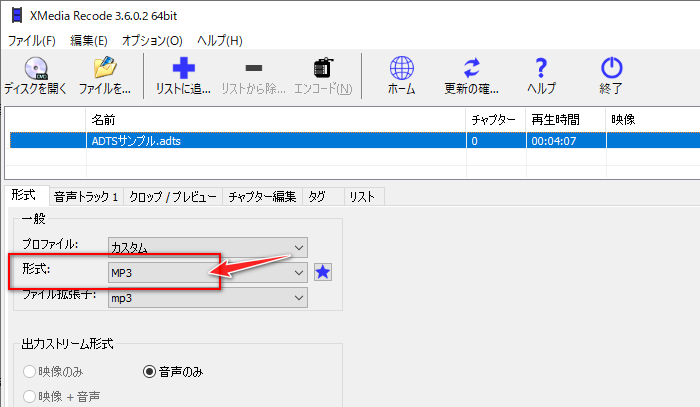Sort by the 再生時間 column header
Screen dimensions: 700x407
pyautogui.click(x=566, y=120)
